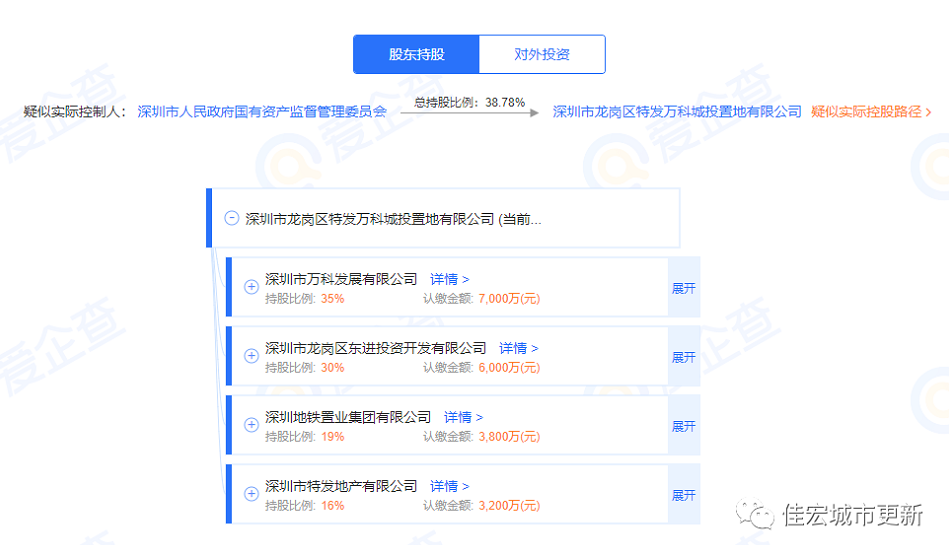Screen dimensions: 949x545
Task: Expand the 深圳市万科发展有限公司 row with 展开
Action: click(x=683, y=288)
